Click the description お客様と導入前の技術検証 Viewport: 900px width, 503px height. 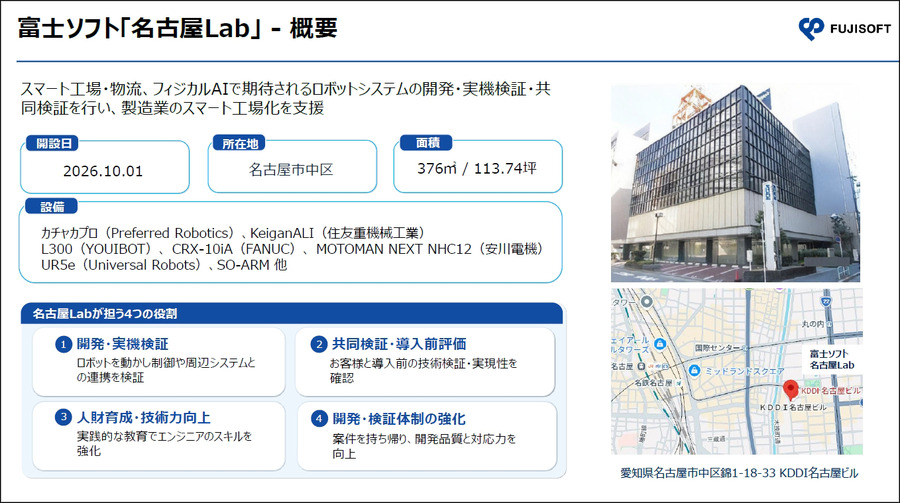(x=423, y=370)
